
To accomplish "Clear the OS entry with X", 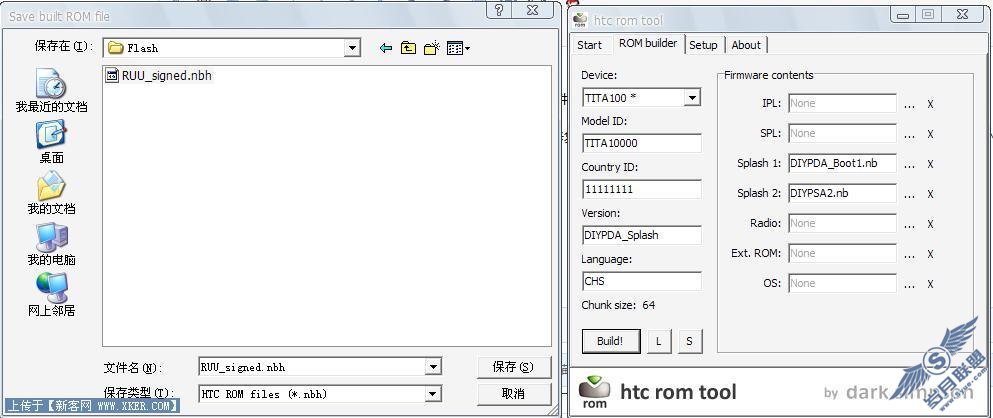I will pyautogui.click(x=930, y=284).
